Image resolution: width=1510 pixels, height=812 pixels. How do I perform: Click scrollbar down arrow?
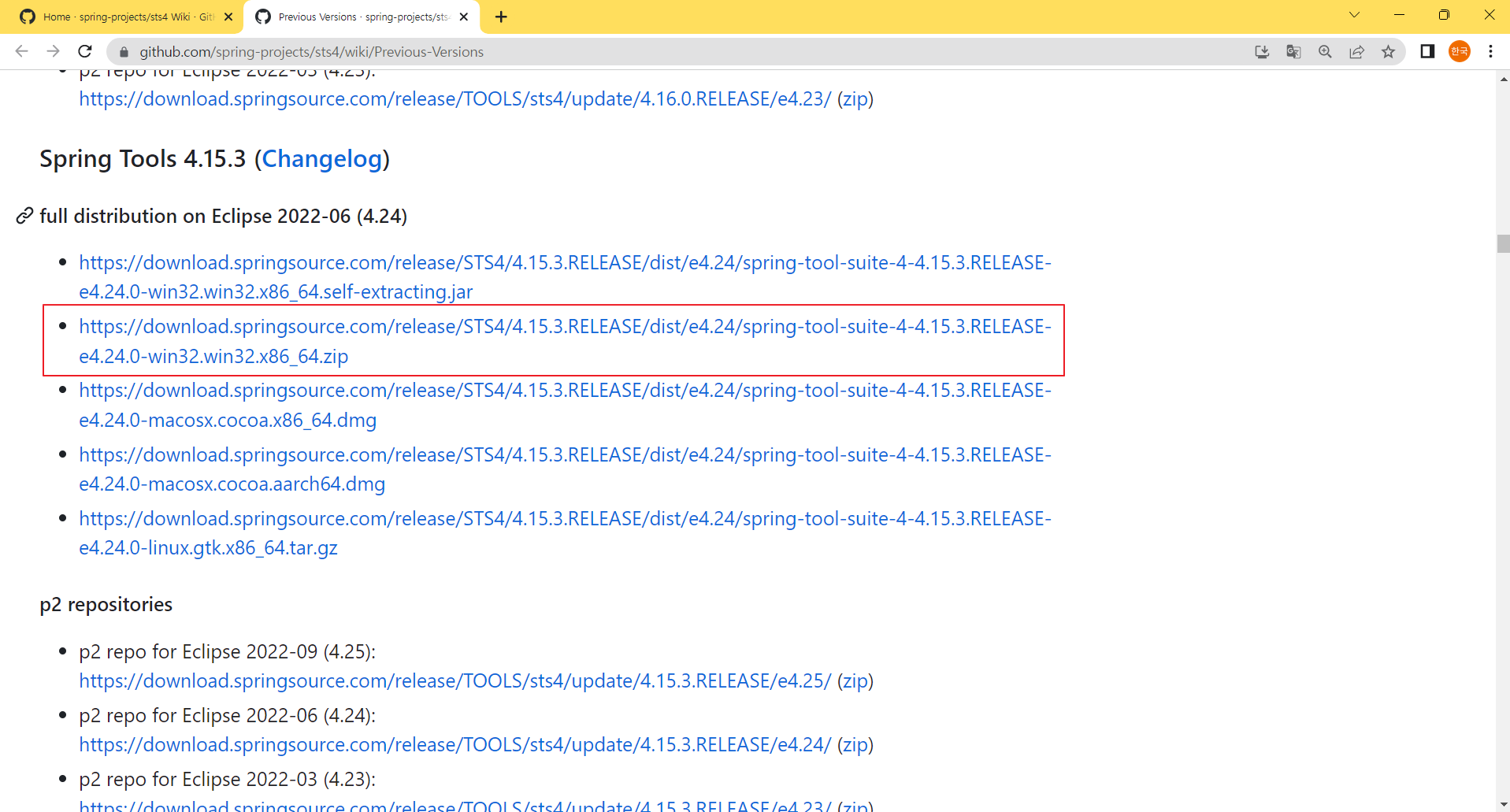pyautogui.click(x=1504, y=804)
